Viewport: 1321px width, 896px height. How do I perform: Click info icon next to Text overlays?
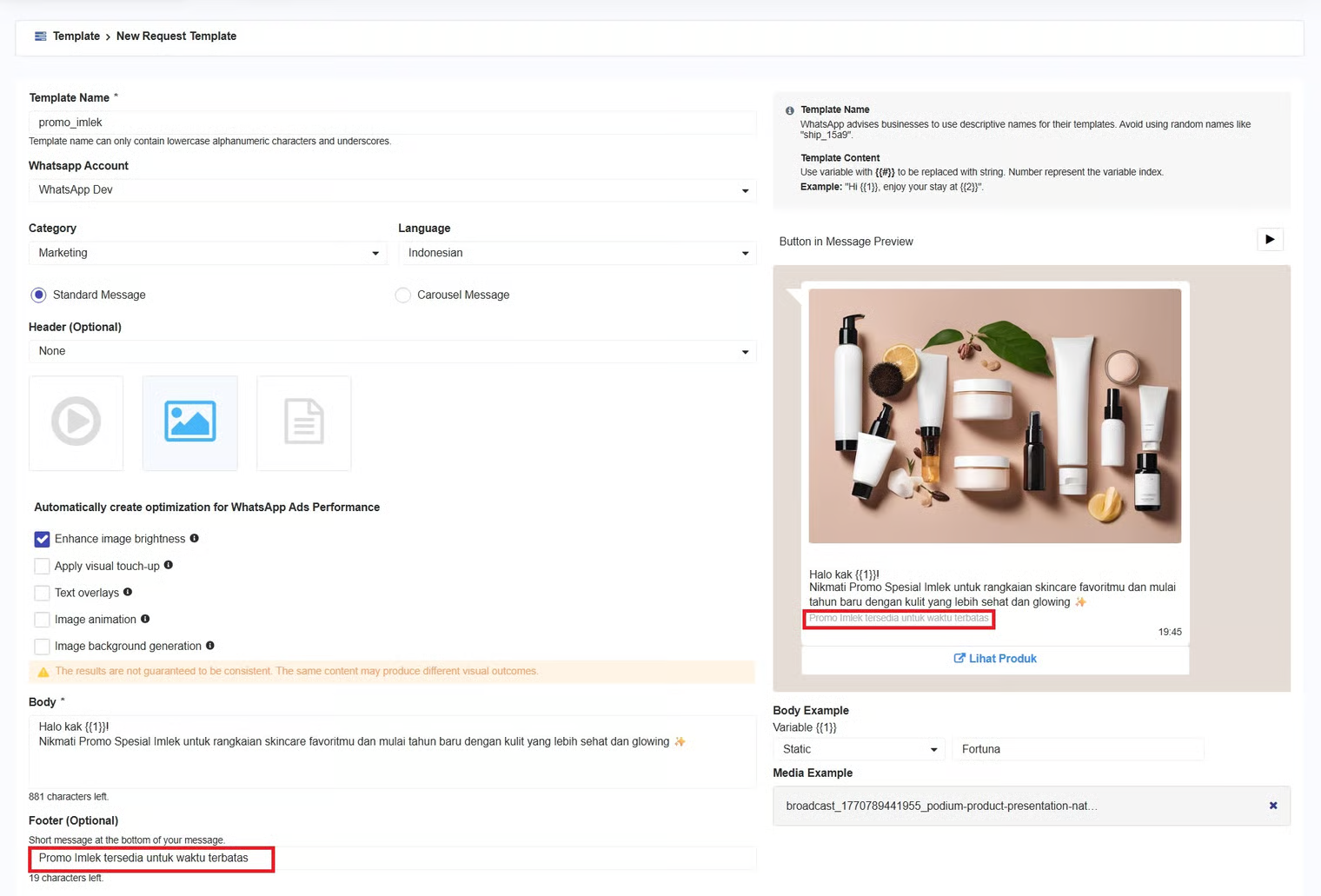coord(128,592)
